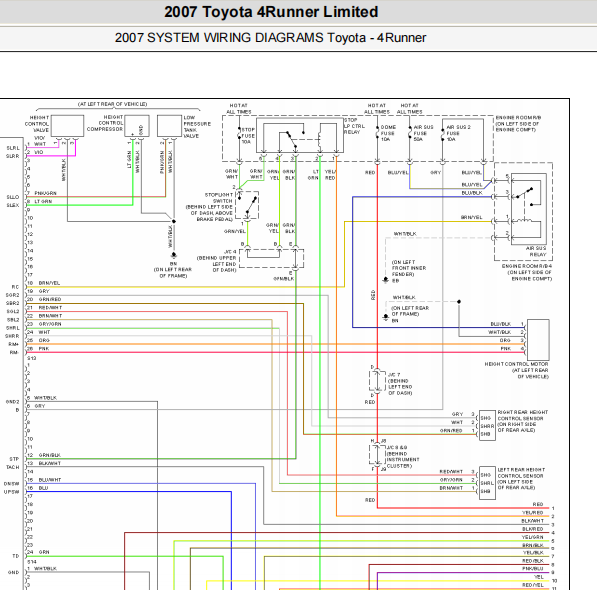This screenshot has width=597, height=590.
Task: Click pin "21 RED/WHT" wire label
Action: [x=44, y=308]
